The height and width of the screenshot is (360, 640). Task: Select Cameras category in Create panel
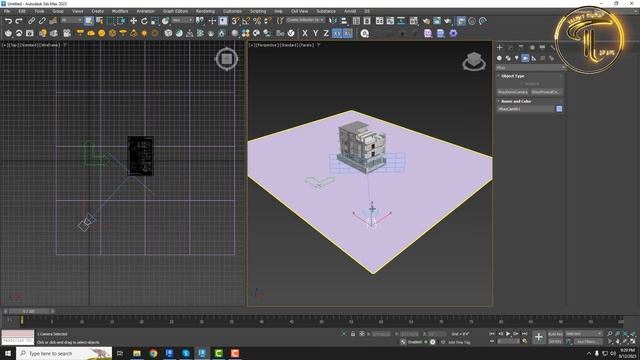click(x=525, y=58)
